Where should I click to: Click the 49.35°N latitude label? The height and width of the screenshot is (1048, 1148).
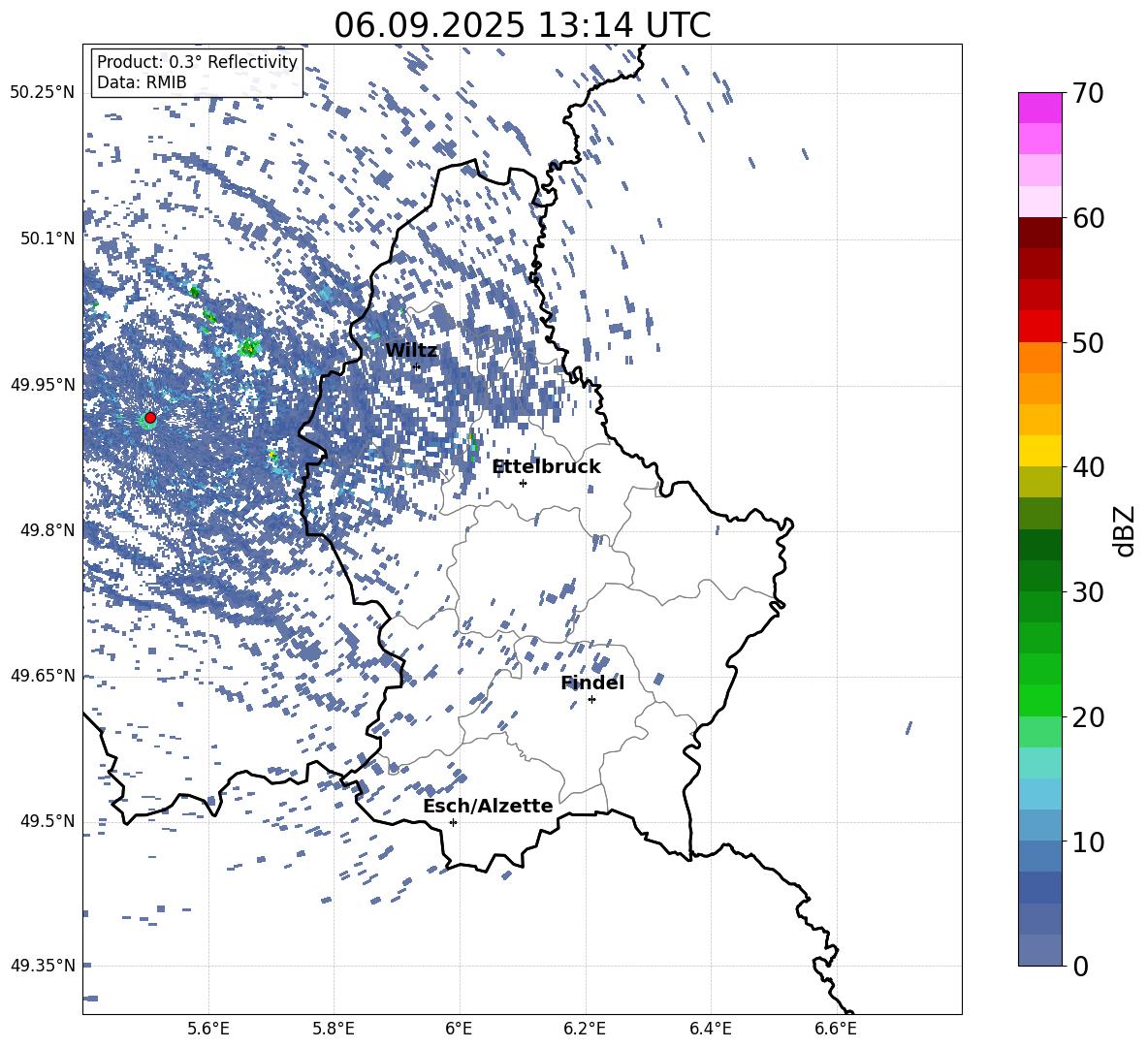click(44, 966)
